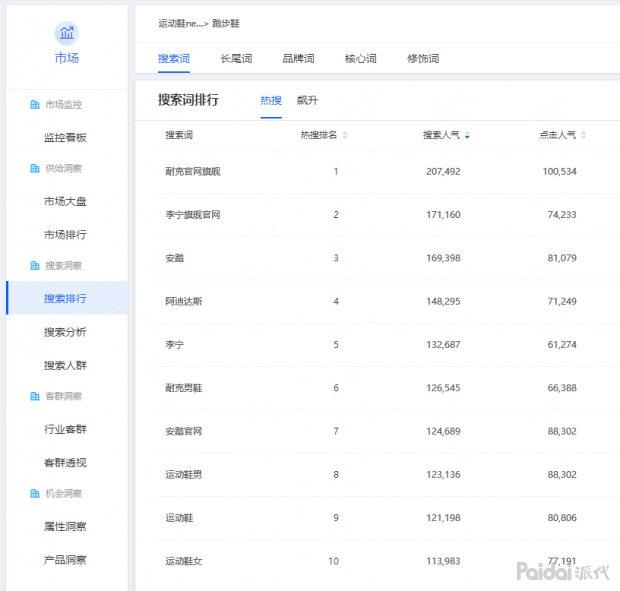Open 搜索分析 in the sidebar
Screen dimensions: 620x591
tap(65, 332)
